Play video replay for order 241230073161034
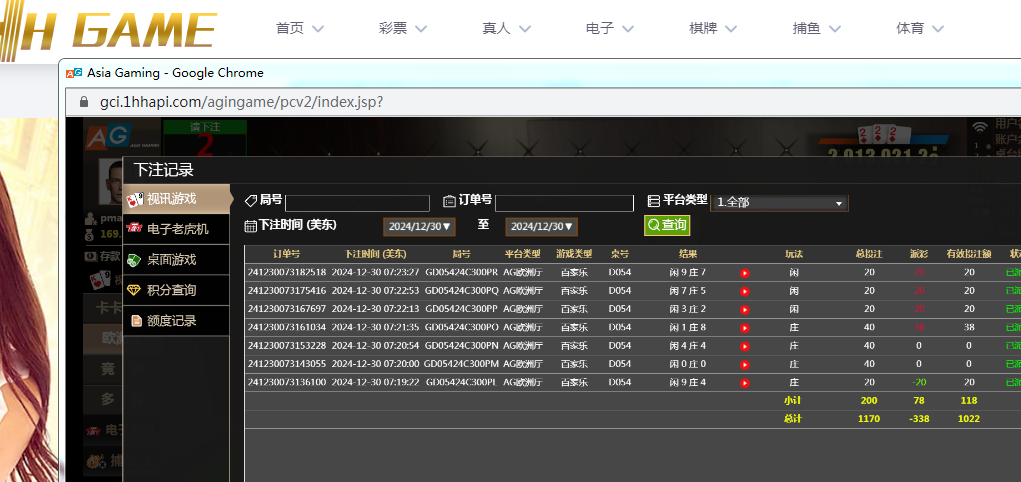 [744, 328]
